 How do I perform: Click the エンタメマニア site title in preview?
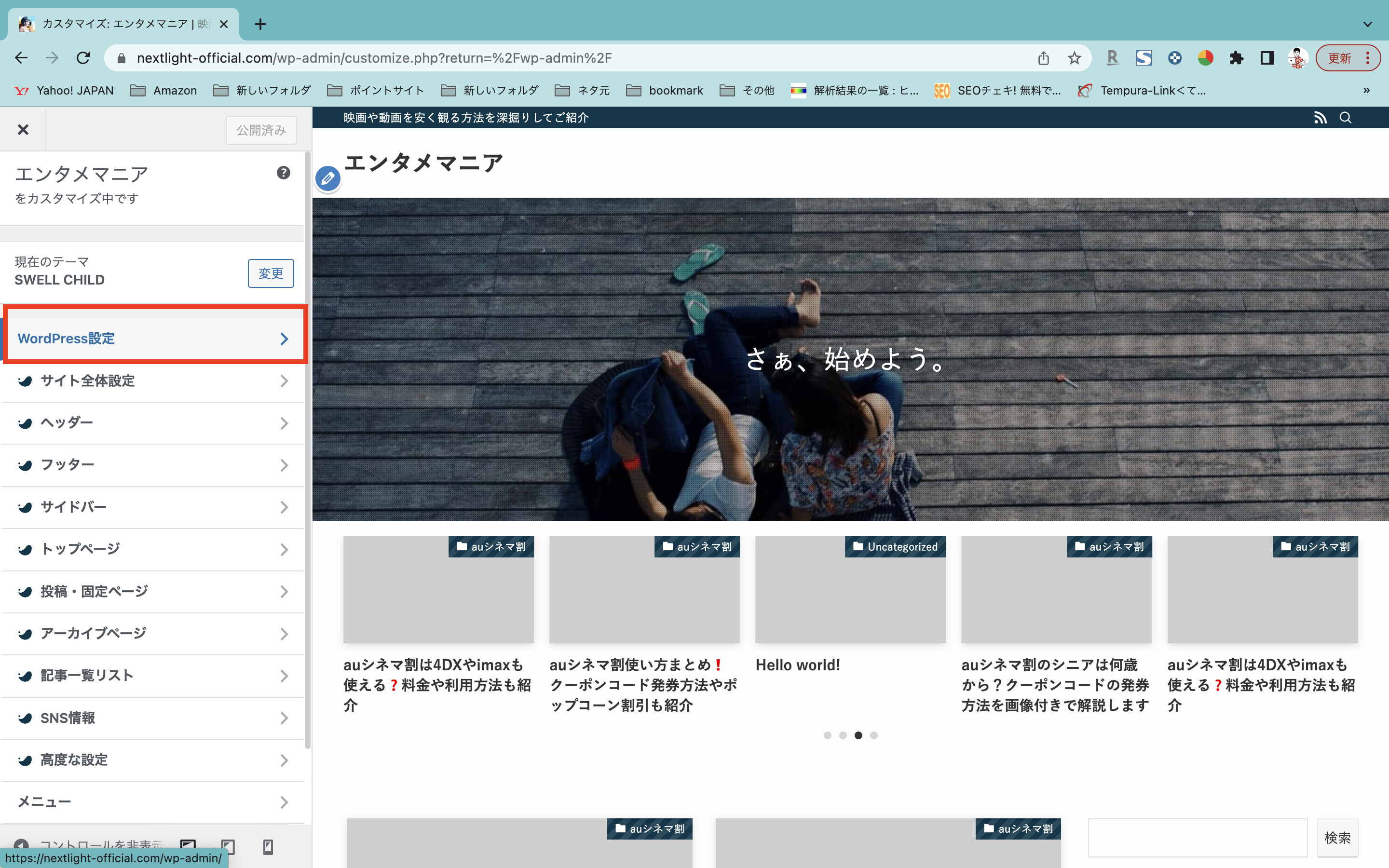423,163
